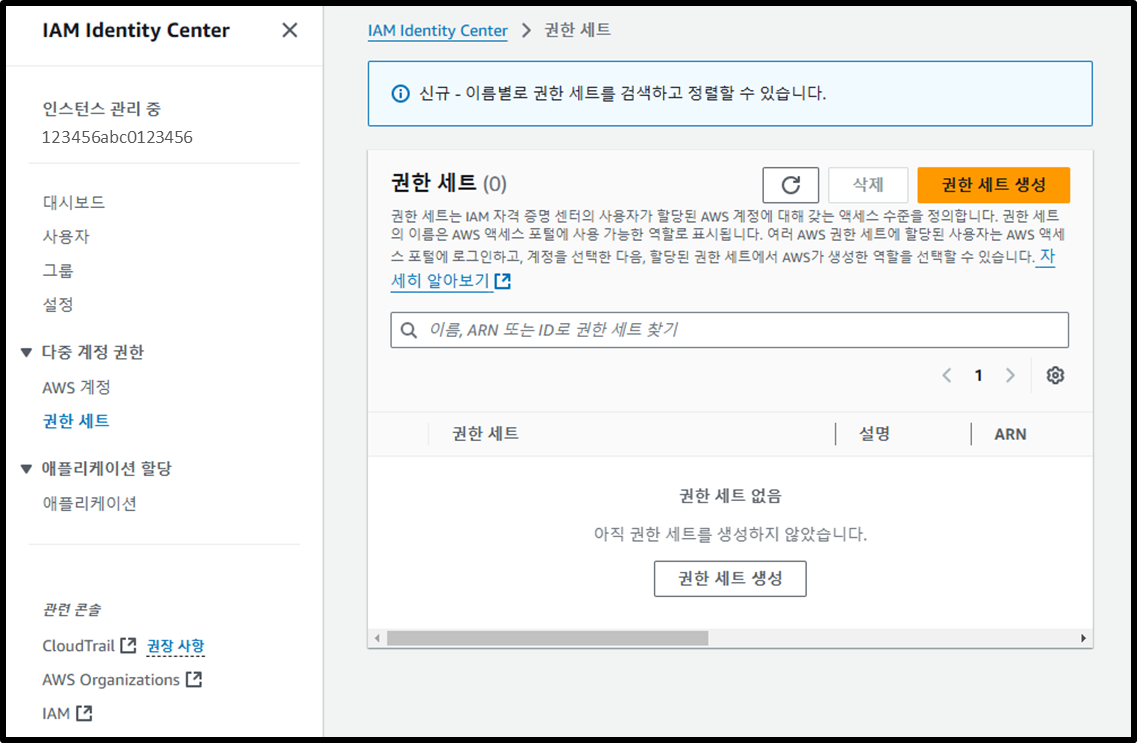Open the 권장 사항 link
Image resolution: width=1137 pixels, height=743 pixels.
tap(175, 645)
